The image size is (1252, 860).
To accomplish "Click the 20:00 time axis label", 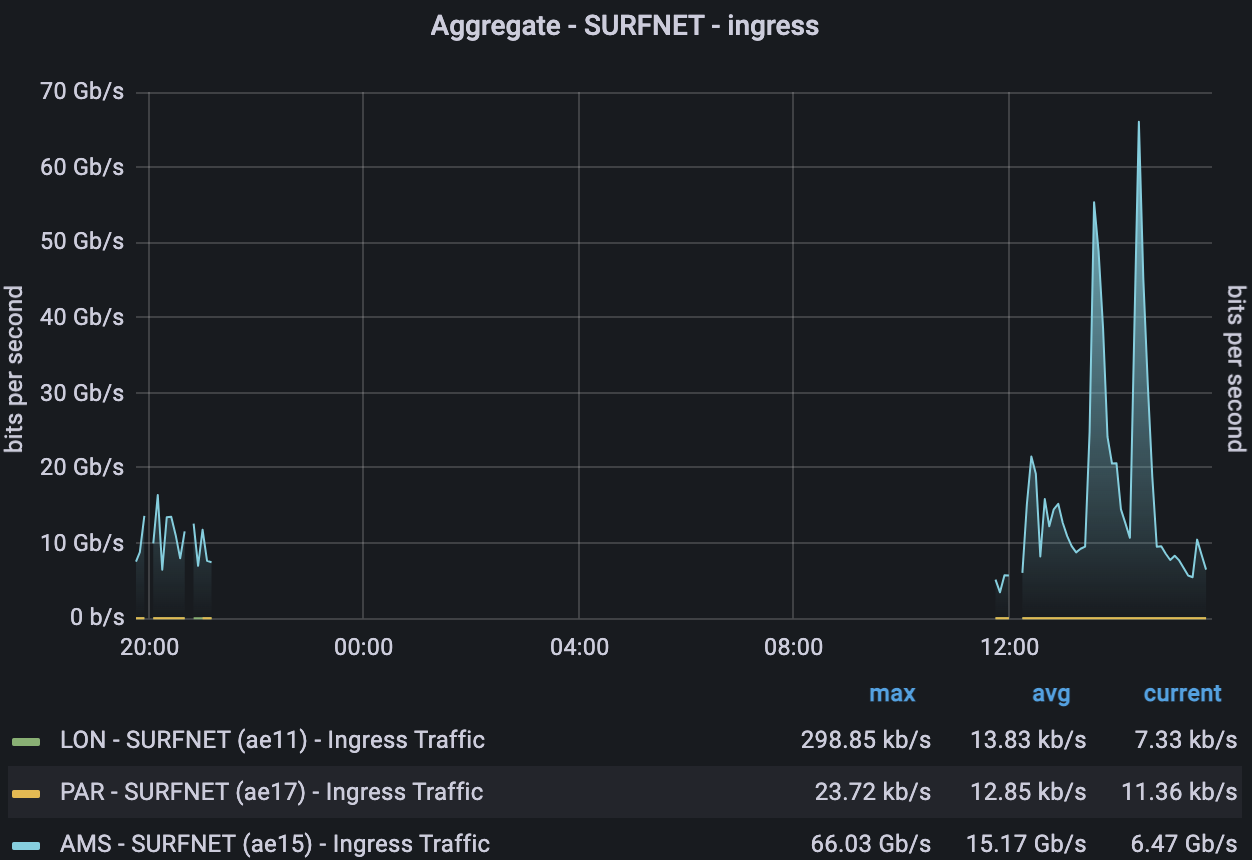I will click(x=149, y=647).
